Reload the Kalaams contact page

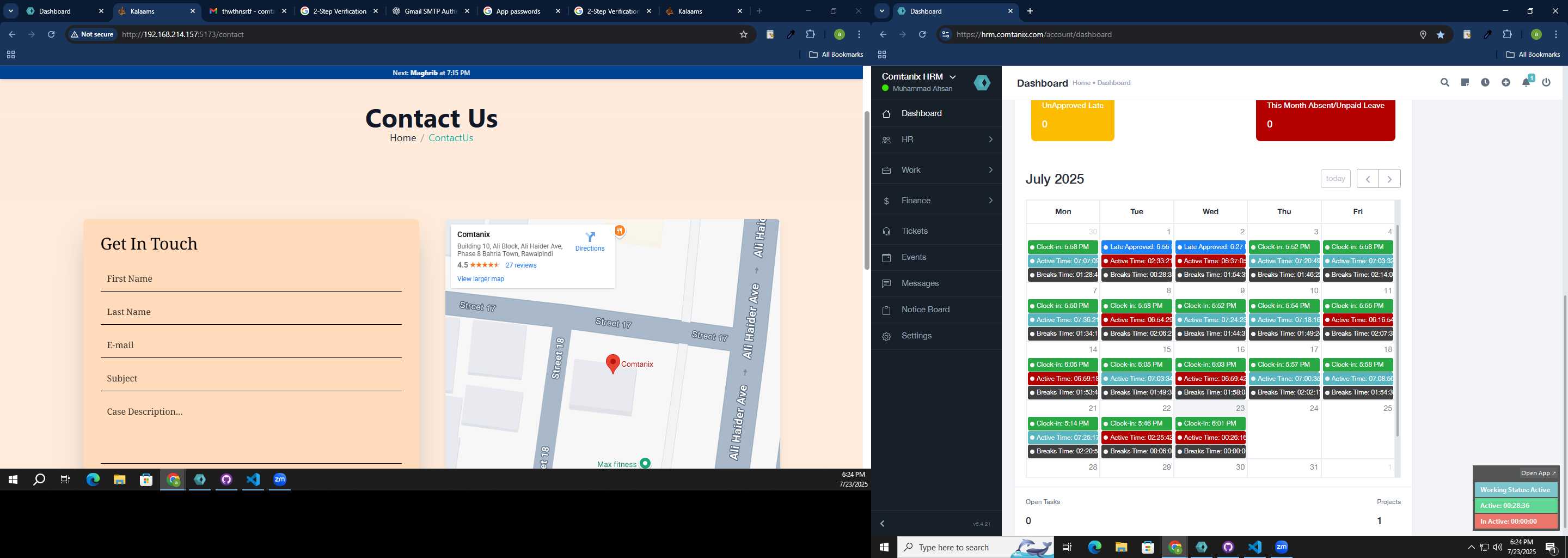(x=51, y=35)
